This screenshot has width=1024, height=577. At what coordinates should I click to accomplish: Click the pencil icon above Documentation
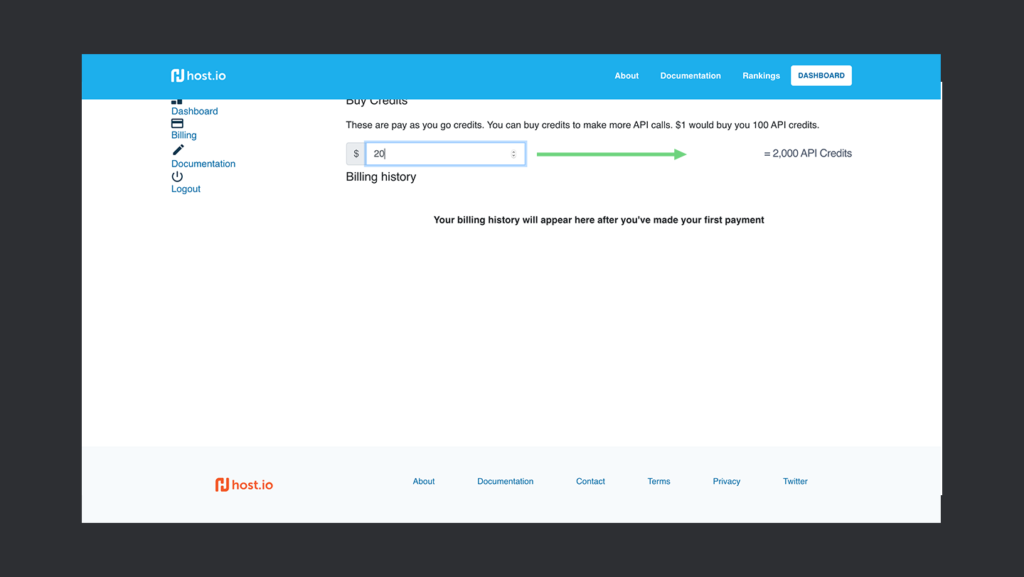coord(178,150)
